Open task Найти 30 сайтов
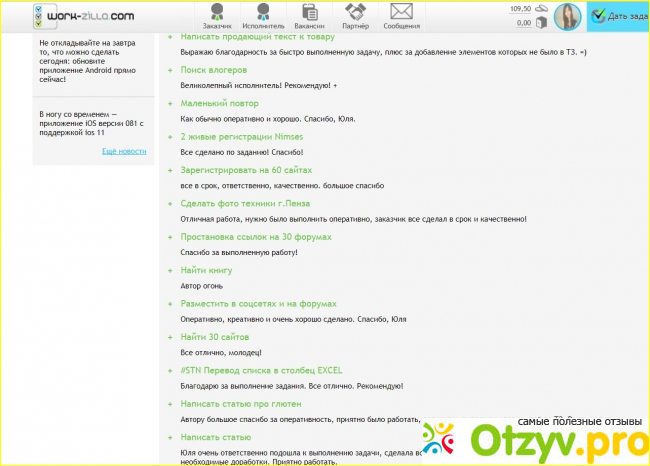 click(x=213, y=337)
